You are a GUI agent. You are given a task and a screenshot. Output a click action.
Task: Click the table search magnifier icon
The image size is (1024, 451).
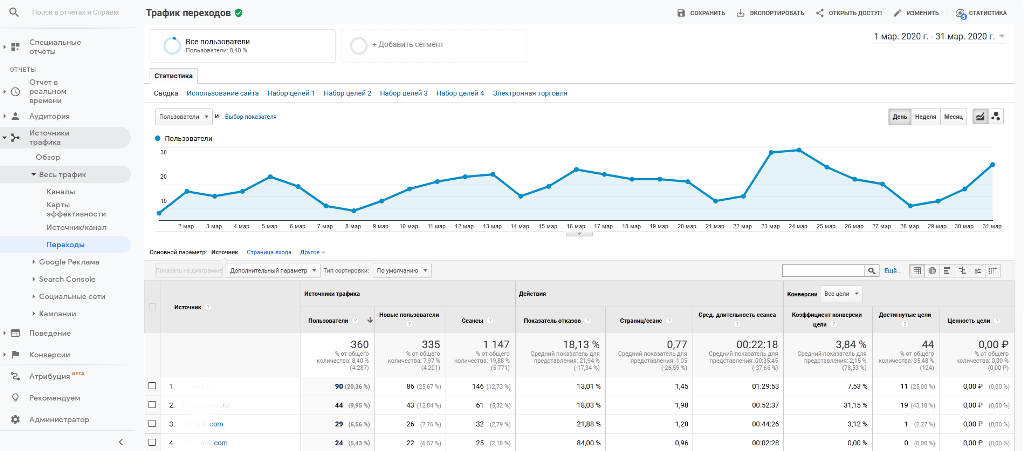[871, 270]
